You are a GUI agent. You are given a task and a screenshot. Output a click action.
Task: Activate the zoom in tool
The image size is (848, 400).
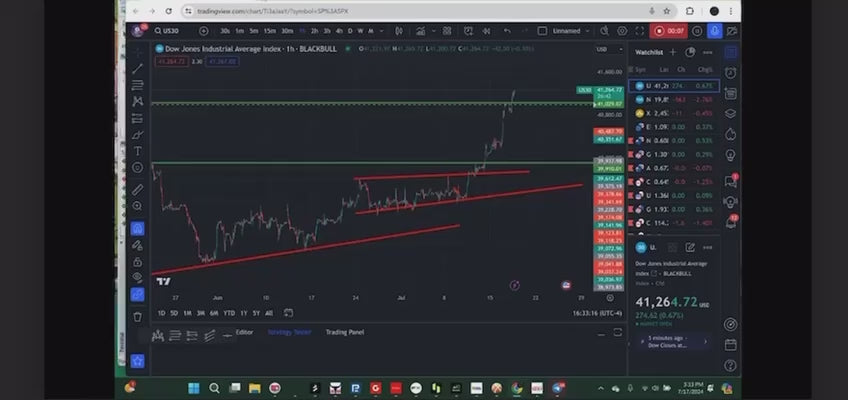137,206
